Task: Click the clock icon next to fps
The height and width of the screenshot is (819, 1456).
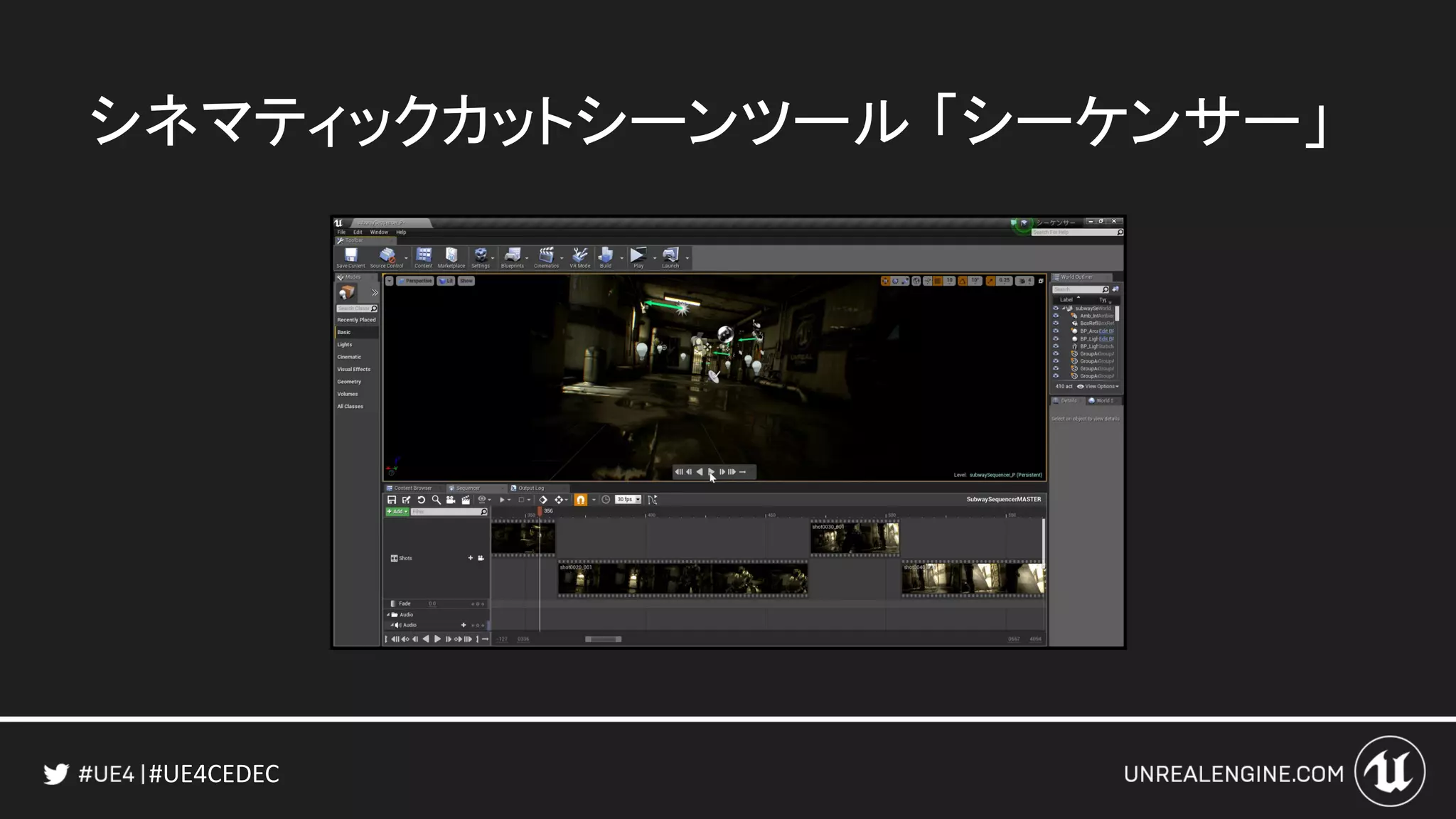Action: (x=606, y=500)
